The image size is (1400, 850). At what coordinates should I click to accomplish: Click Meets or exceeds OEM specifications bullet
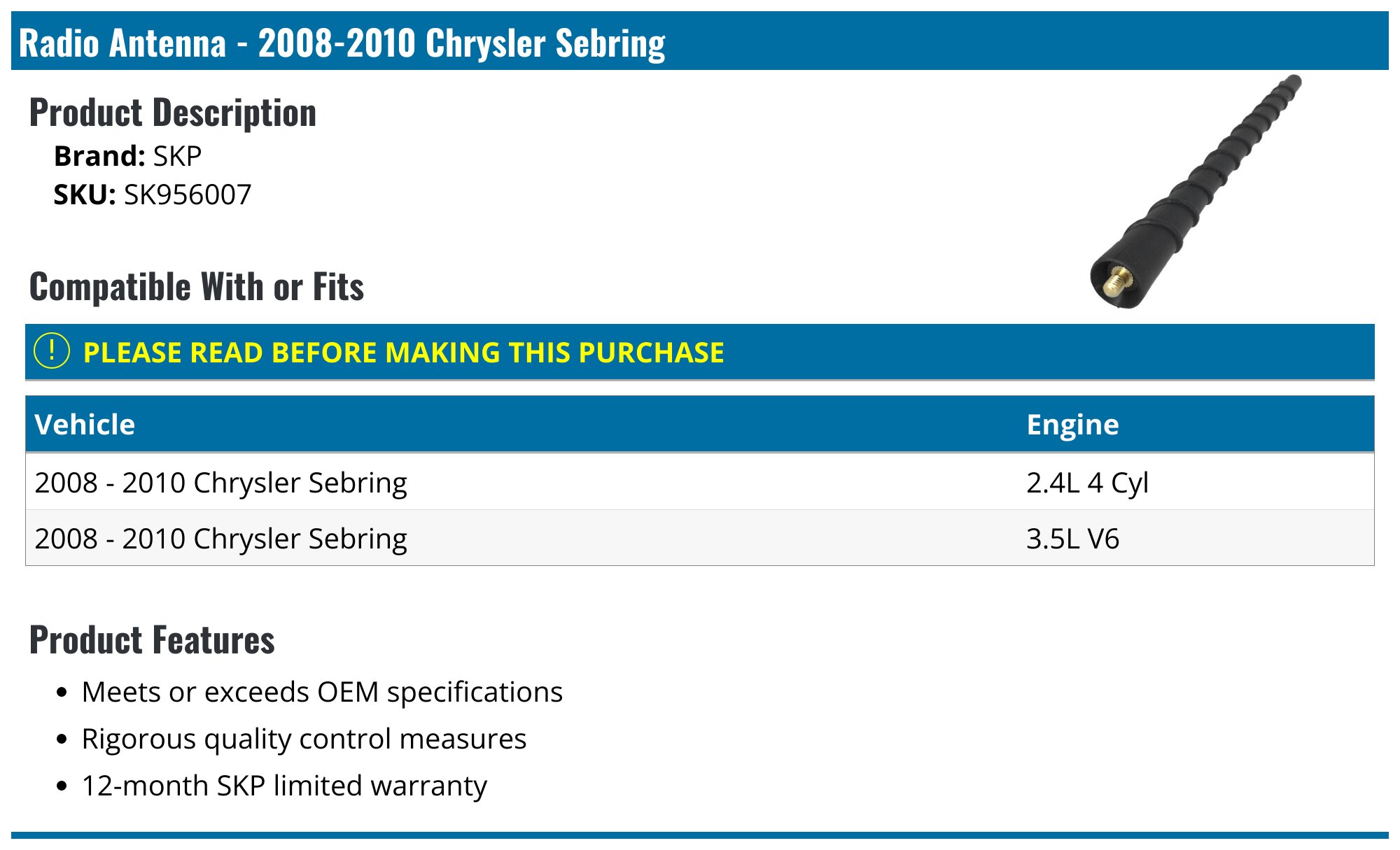(x=322, y=692)
